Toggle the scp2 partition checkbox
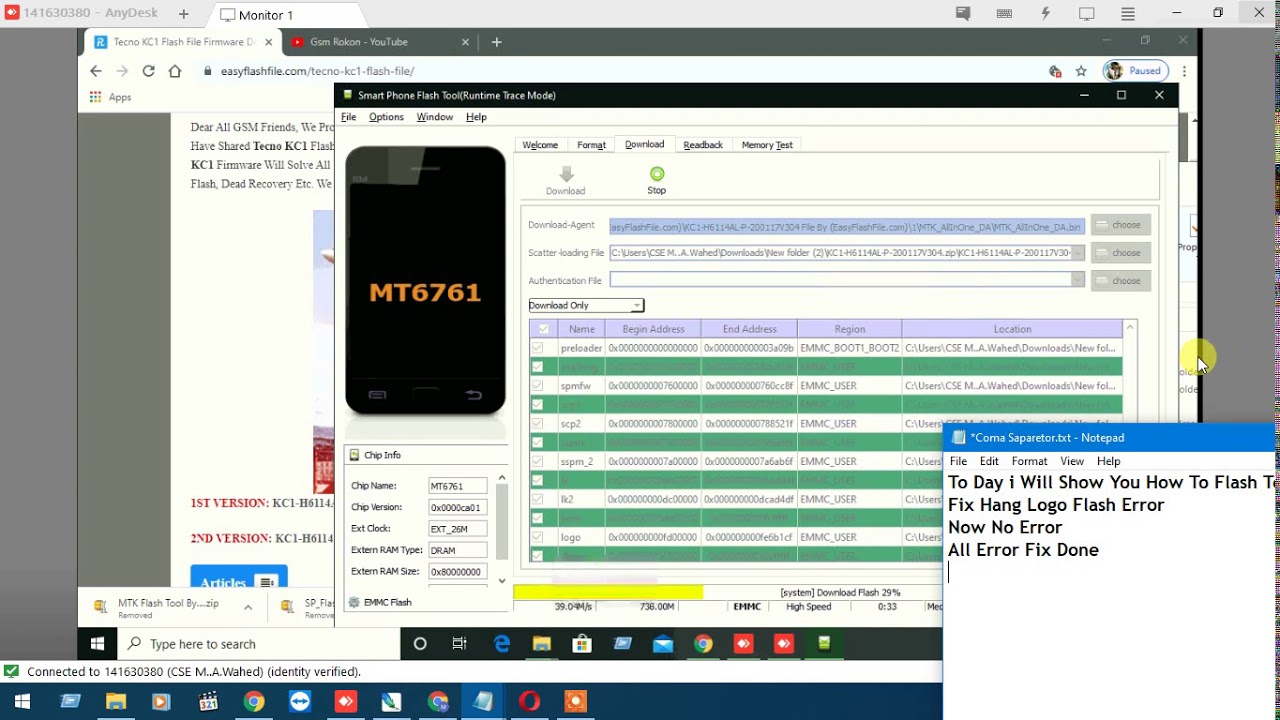This screenshot has height=720, width=1280. click(538, 424)
